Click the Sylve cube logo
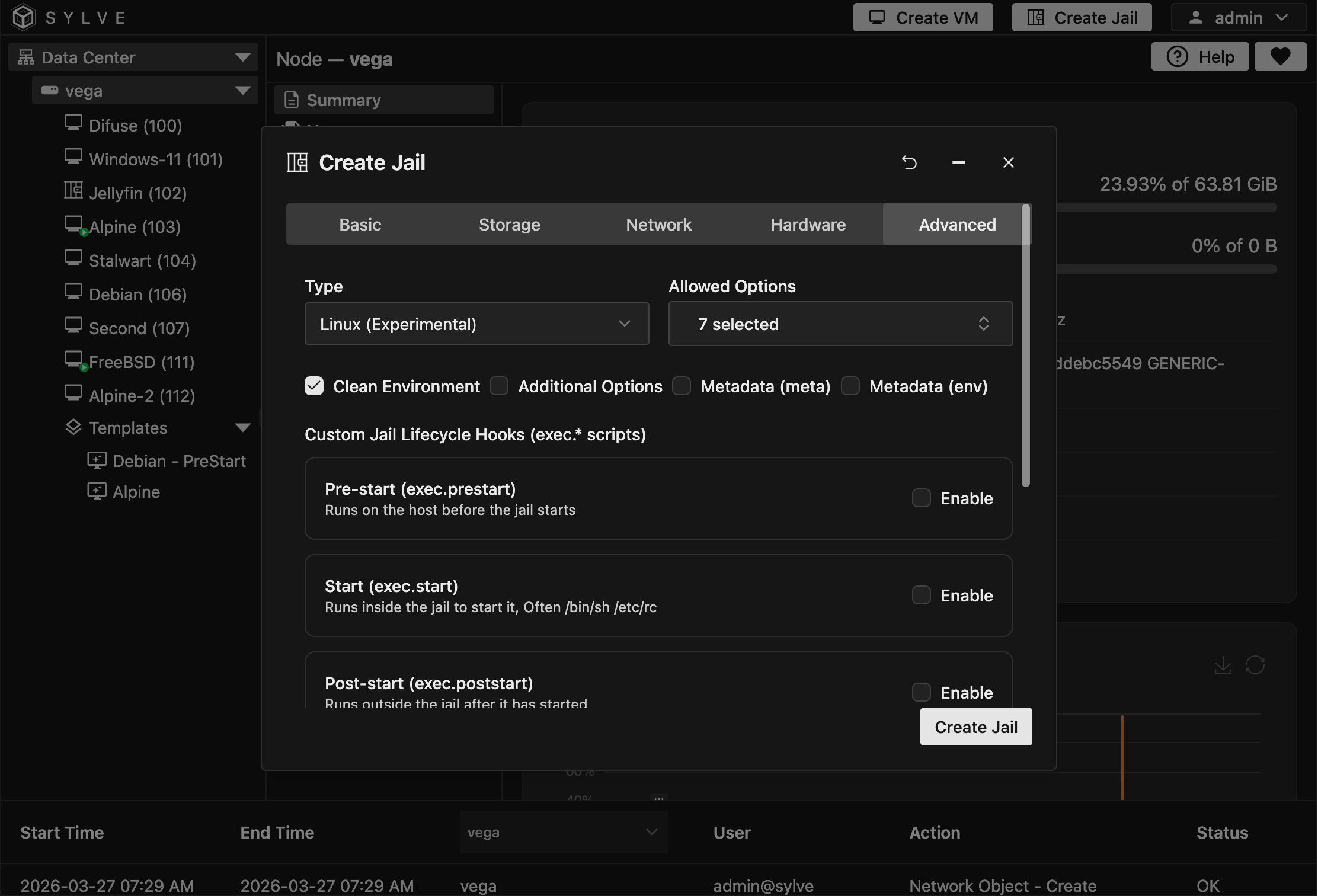This screenshot has width=1318, height=896. [x=24, y=17]
